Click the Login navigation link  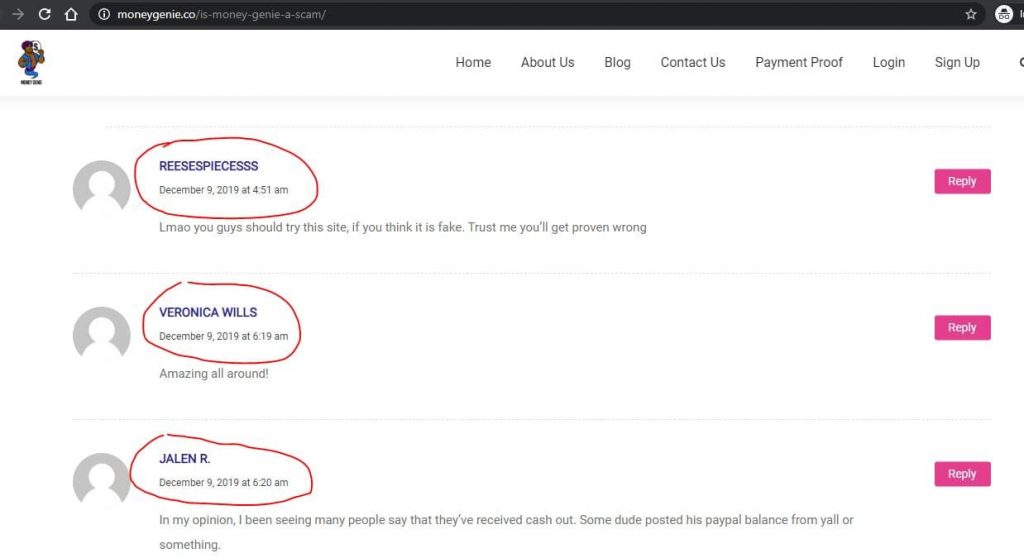(x=889, y=62)
